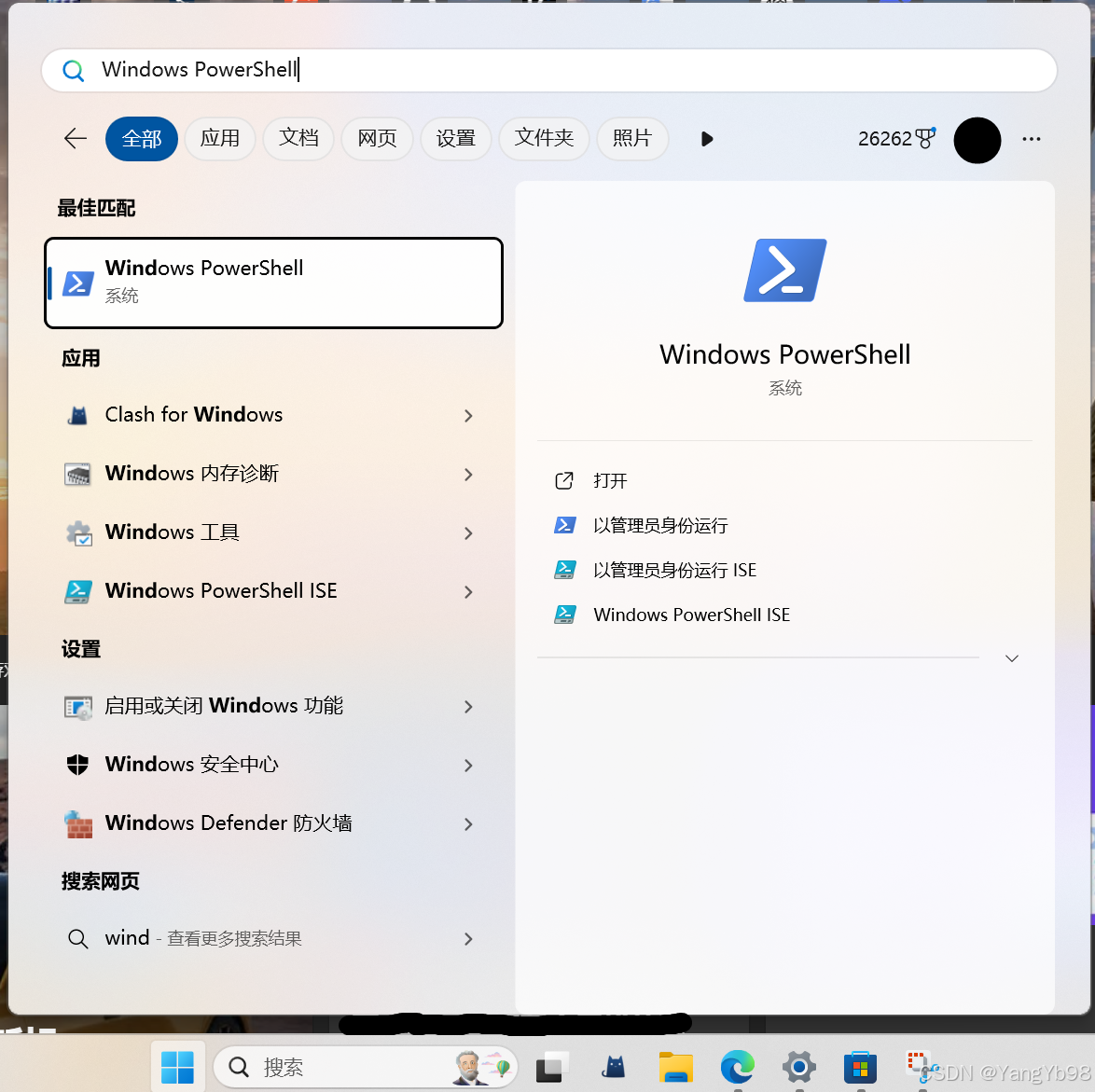Image resolution: width=1095 pixels, height=1092 pixels.
Task: Click the magnifier icon beside wind web search
Action: (x=77, y=938)
